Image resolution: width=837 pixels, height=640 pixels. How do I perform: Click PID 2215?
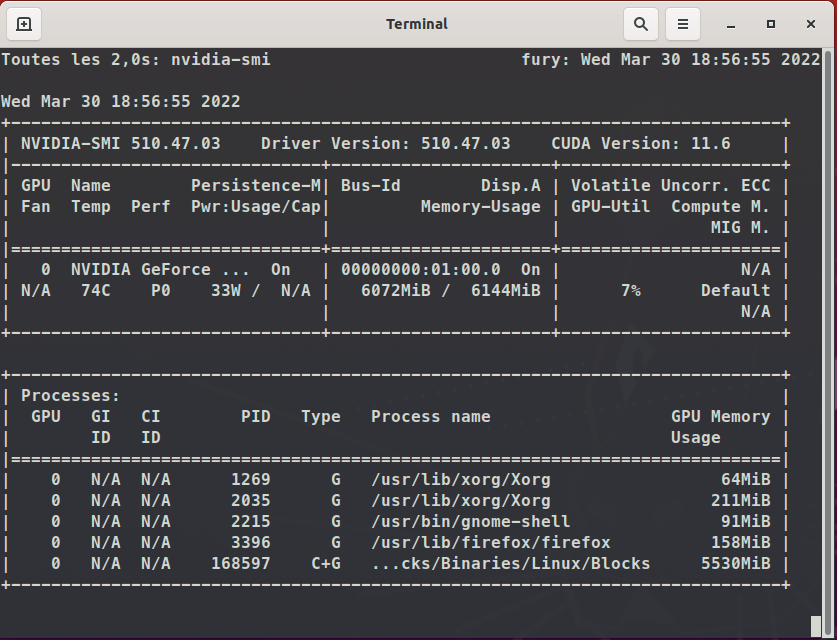pos(251,522)
